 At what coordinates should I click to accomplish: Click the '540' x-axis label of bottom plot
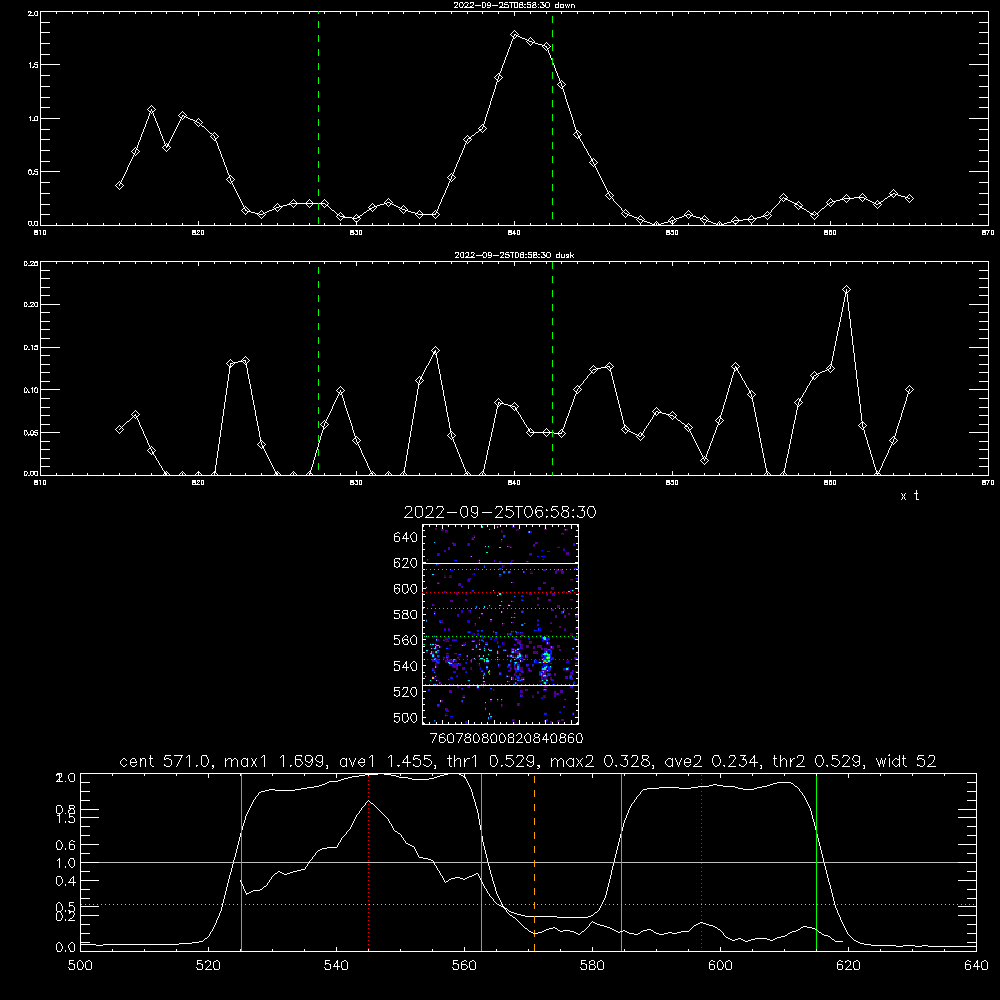[x=336, y=966]
